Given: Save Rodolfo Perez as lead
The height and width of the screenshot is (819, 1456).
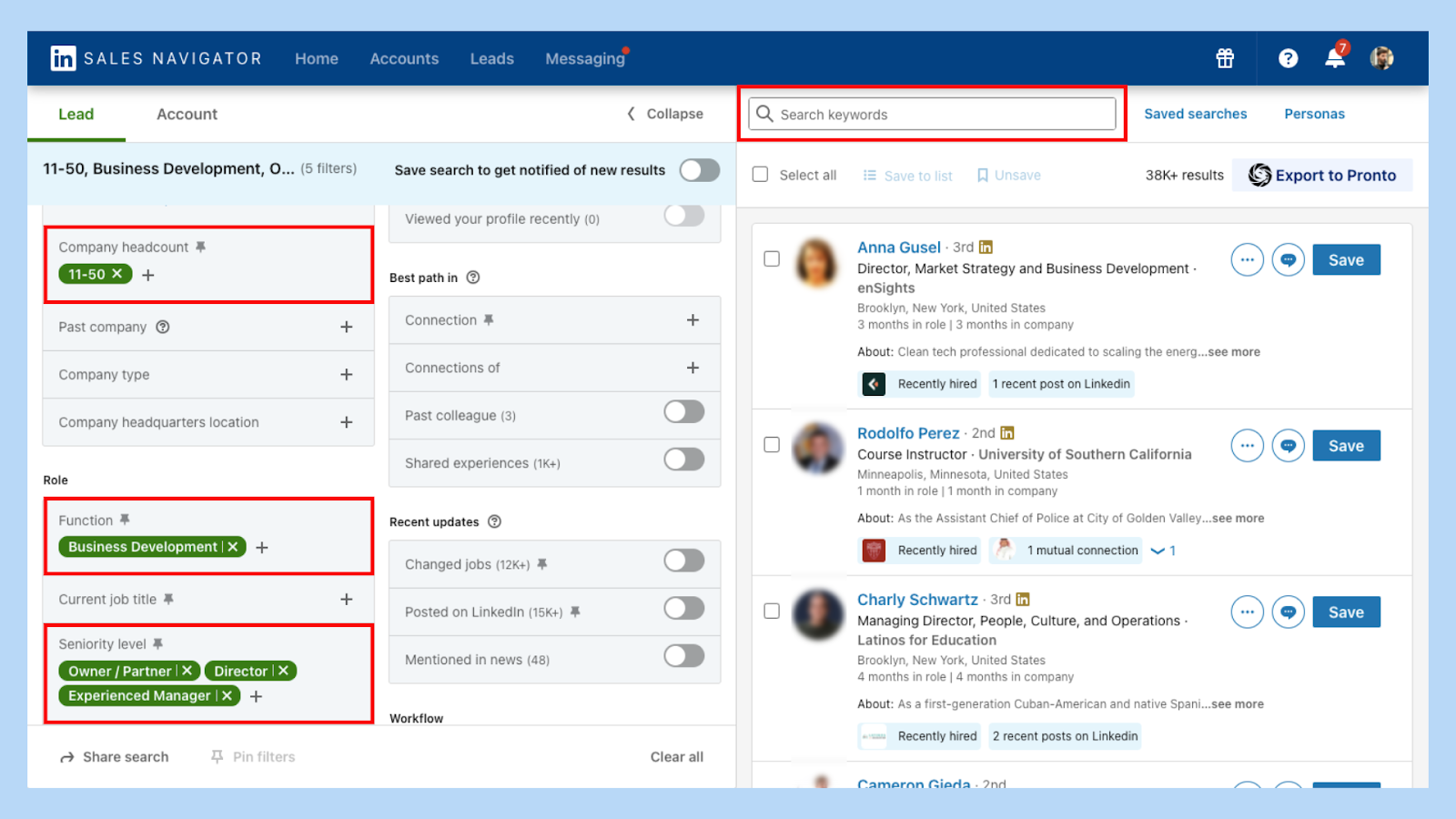Looking at the screenshot, I should pyautogui.click(x=1346, y=446).
